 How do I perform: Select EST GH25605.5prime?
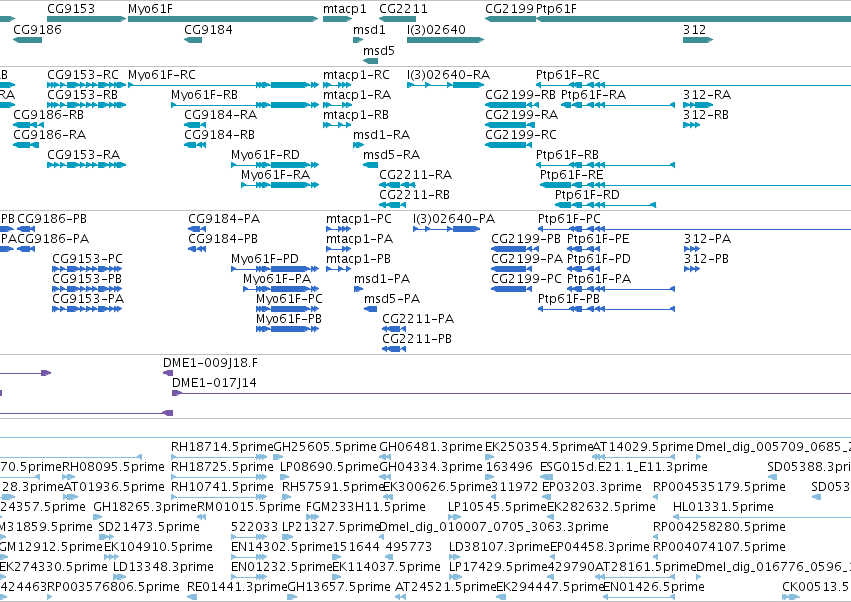pyautogui.click(x=278, y=457)
